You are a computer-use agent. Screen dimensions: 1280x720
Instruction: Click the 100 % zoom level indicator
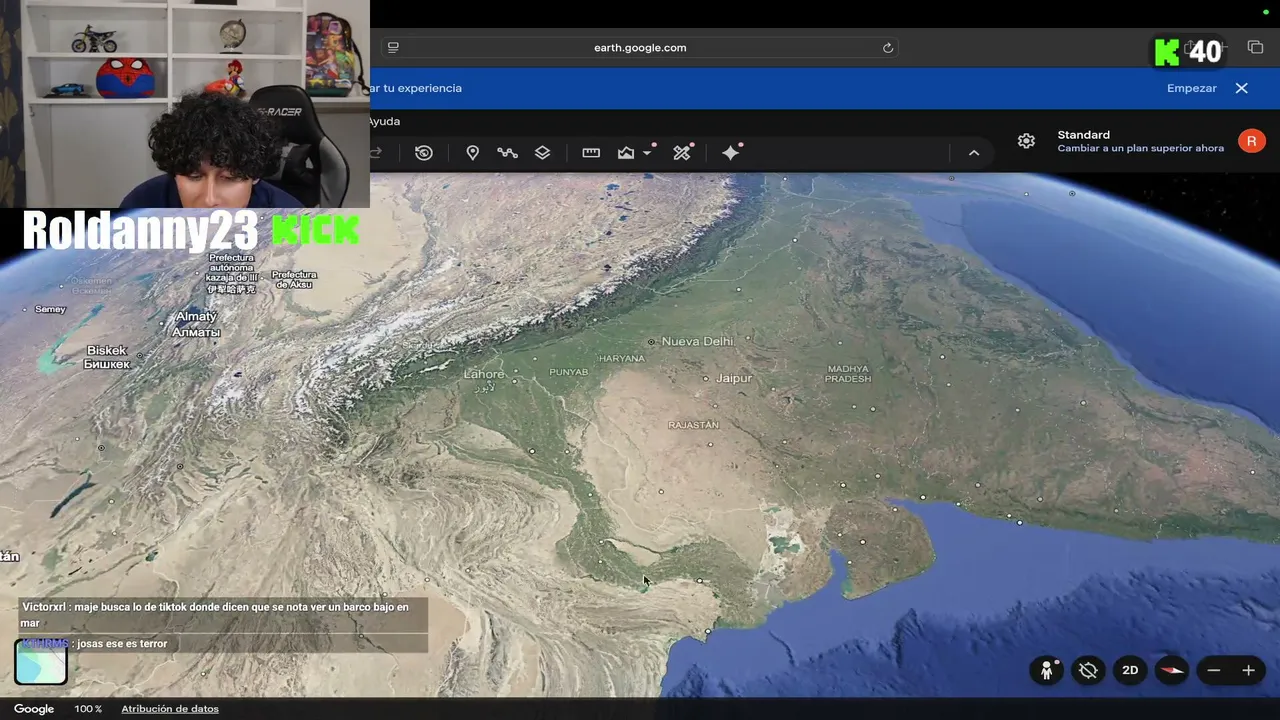click(88, 709)
